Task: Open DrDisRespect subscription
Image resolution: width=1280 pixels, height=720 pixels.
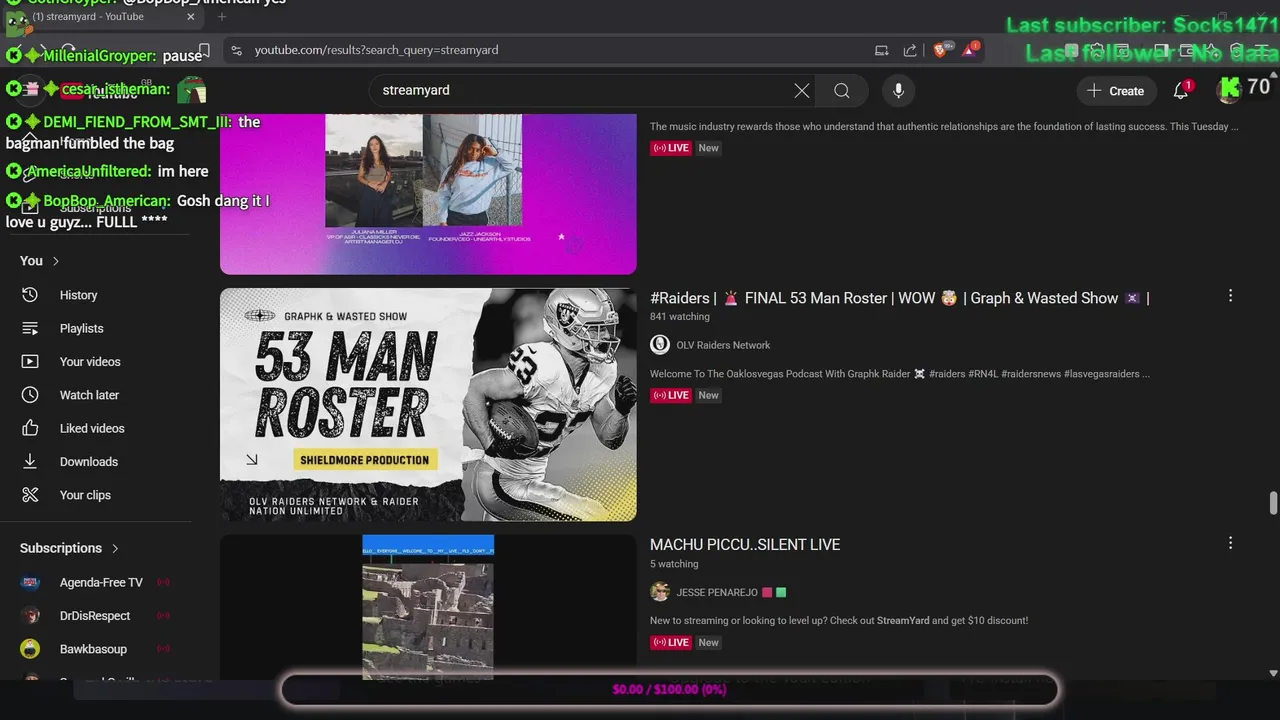Action: 95,616
